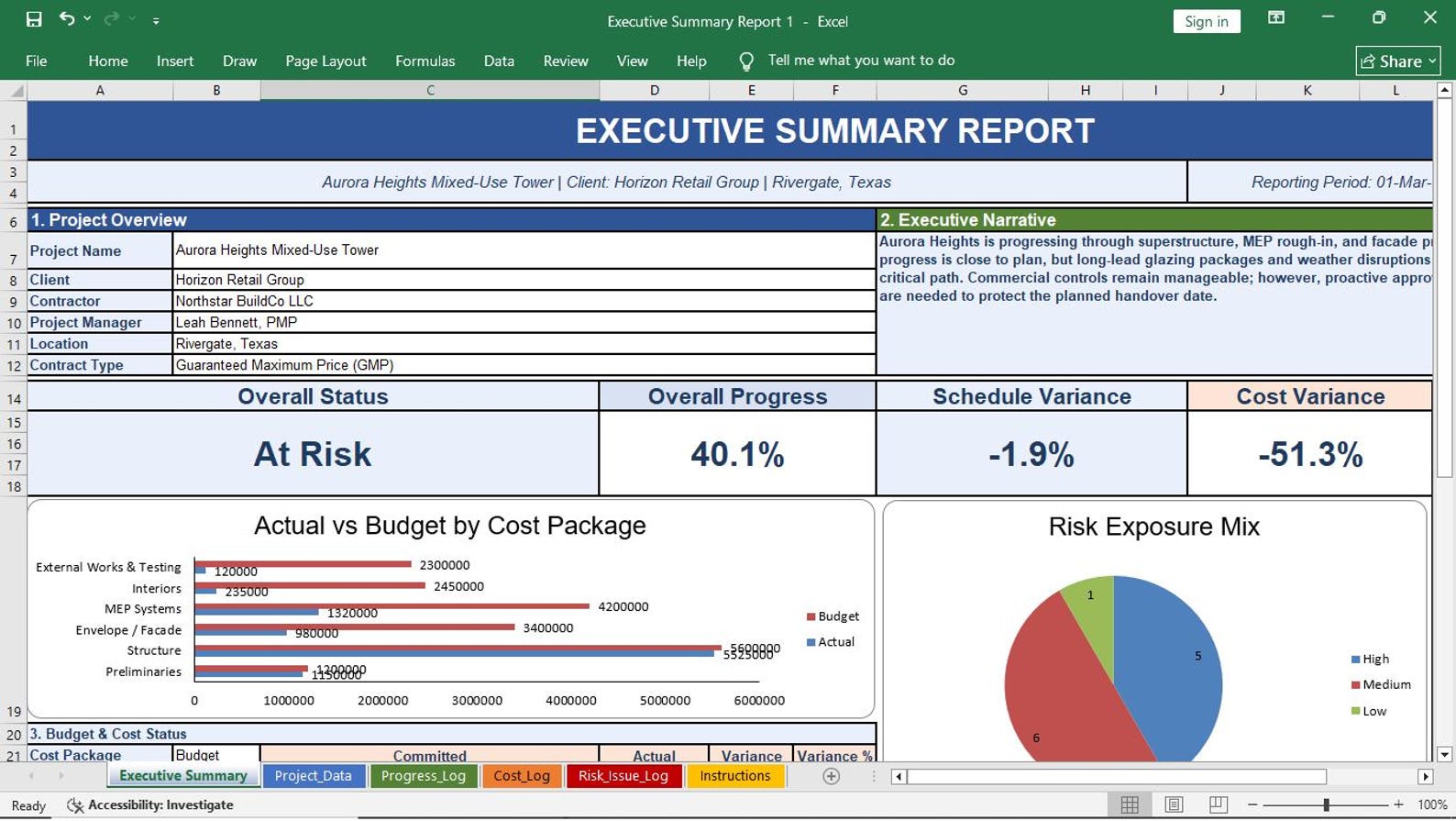Click the vertical scrollbar down arrow
The image size is (1456, 821).
point(1444,755)
